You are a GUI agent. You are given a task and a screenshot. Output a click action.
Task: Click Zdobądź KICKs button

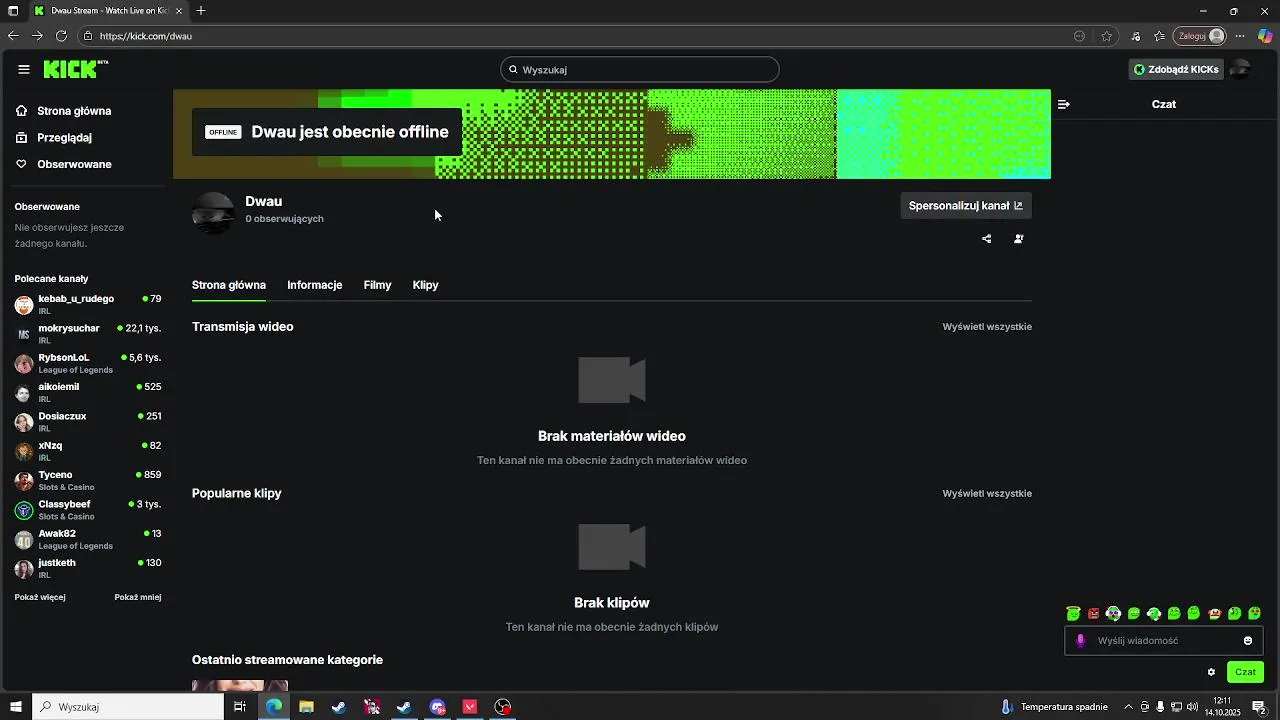(1176, 69)
